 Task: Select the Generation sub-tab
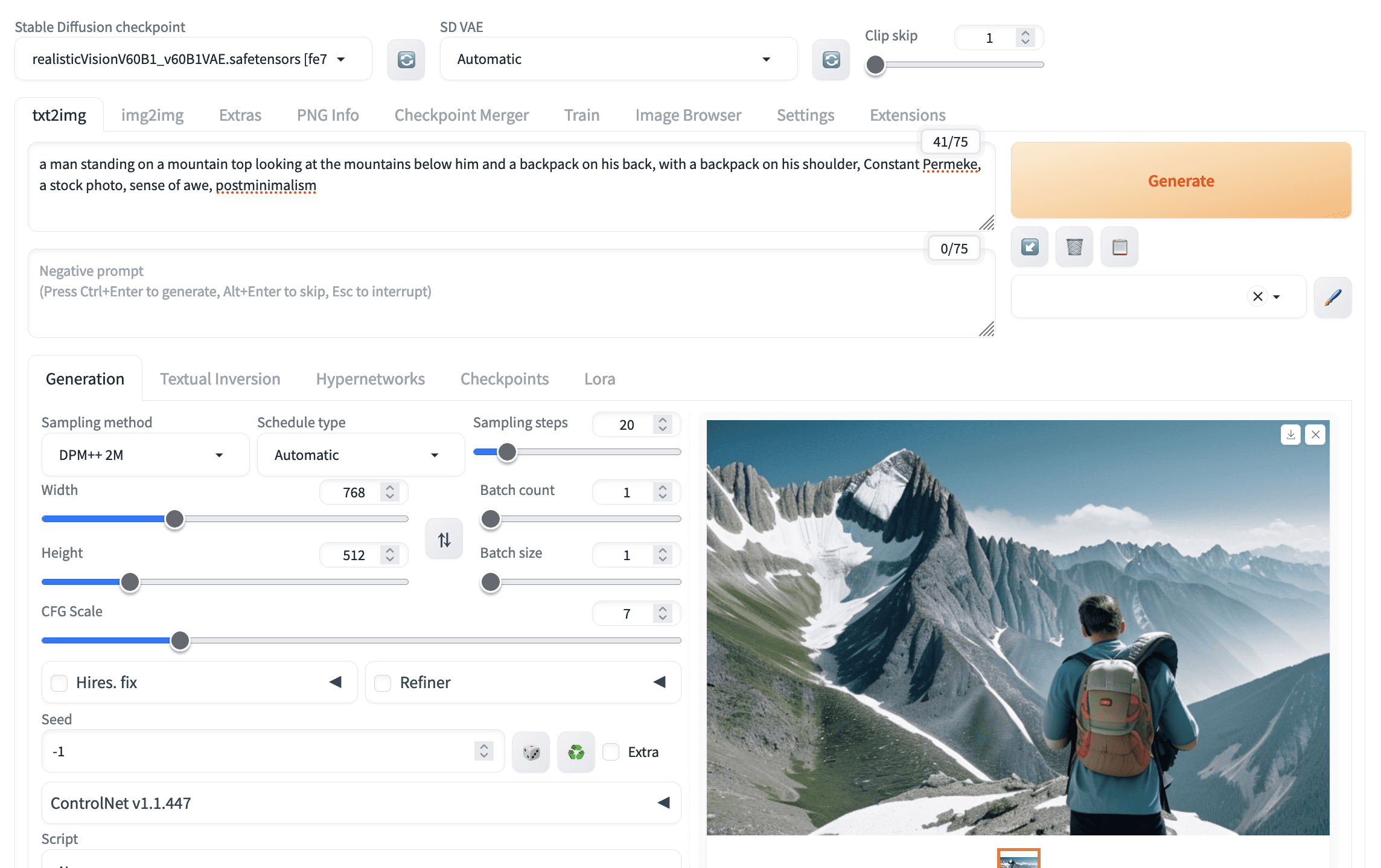(x=85, y=378)
